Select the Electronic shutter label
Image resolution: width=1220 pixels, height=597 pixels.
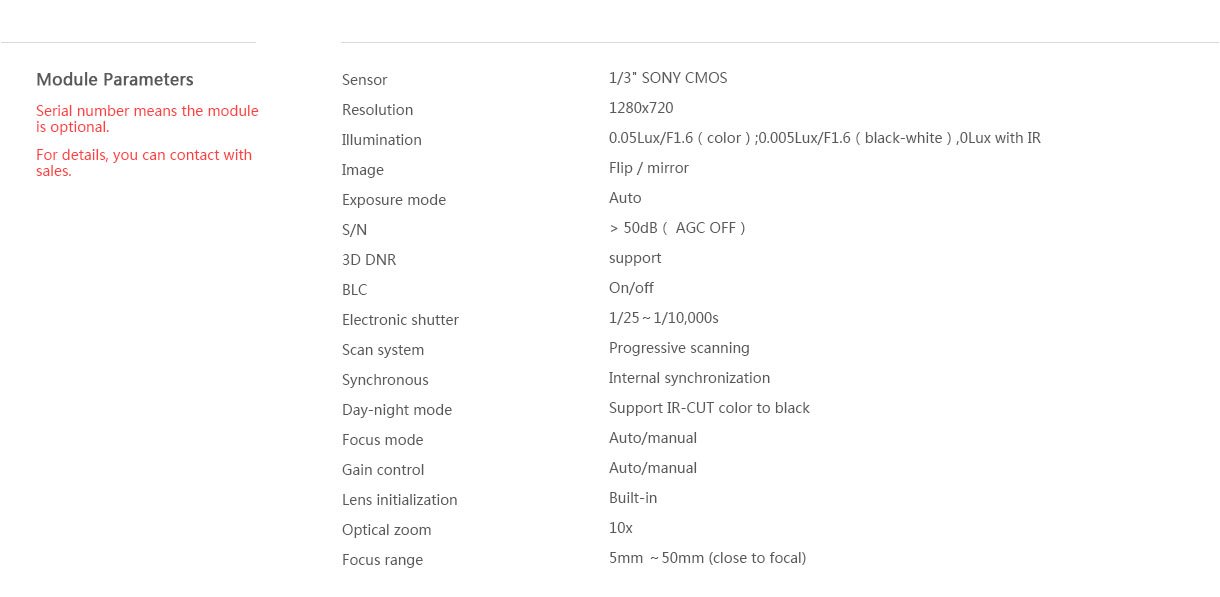[x=400, y=320]
